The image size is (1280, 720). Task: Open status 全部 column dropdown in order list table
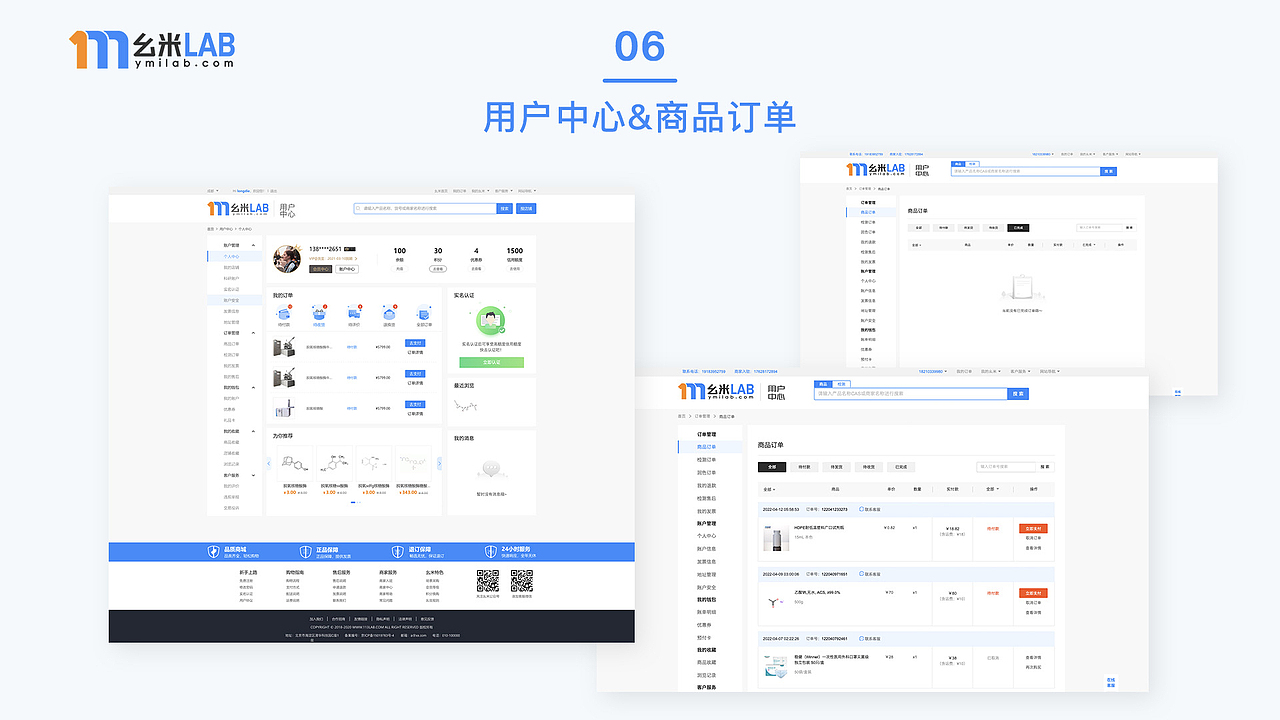992,489
